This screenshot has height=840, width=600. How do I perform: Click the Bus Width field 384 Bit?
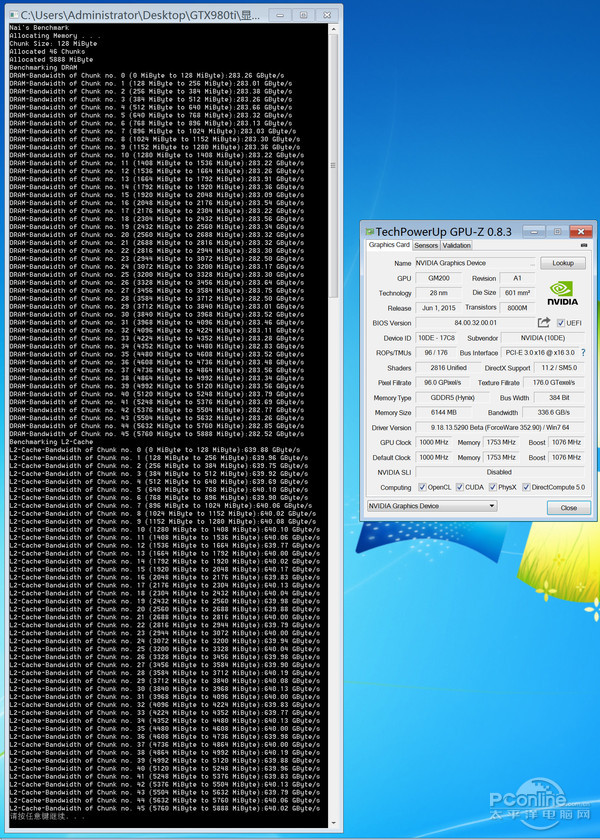pyautogui.click(x=559, y=398)
